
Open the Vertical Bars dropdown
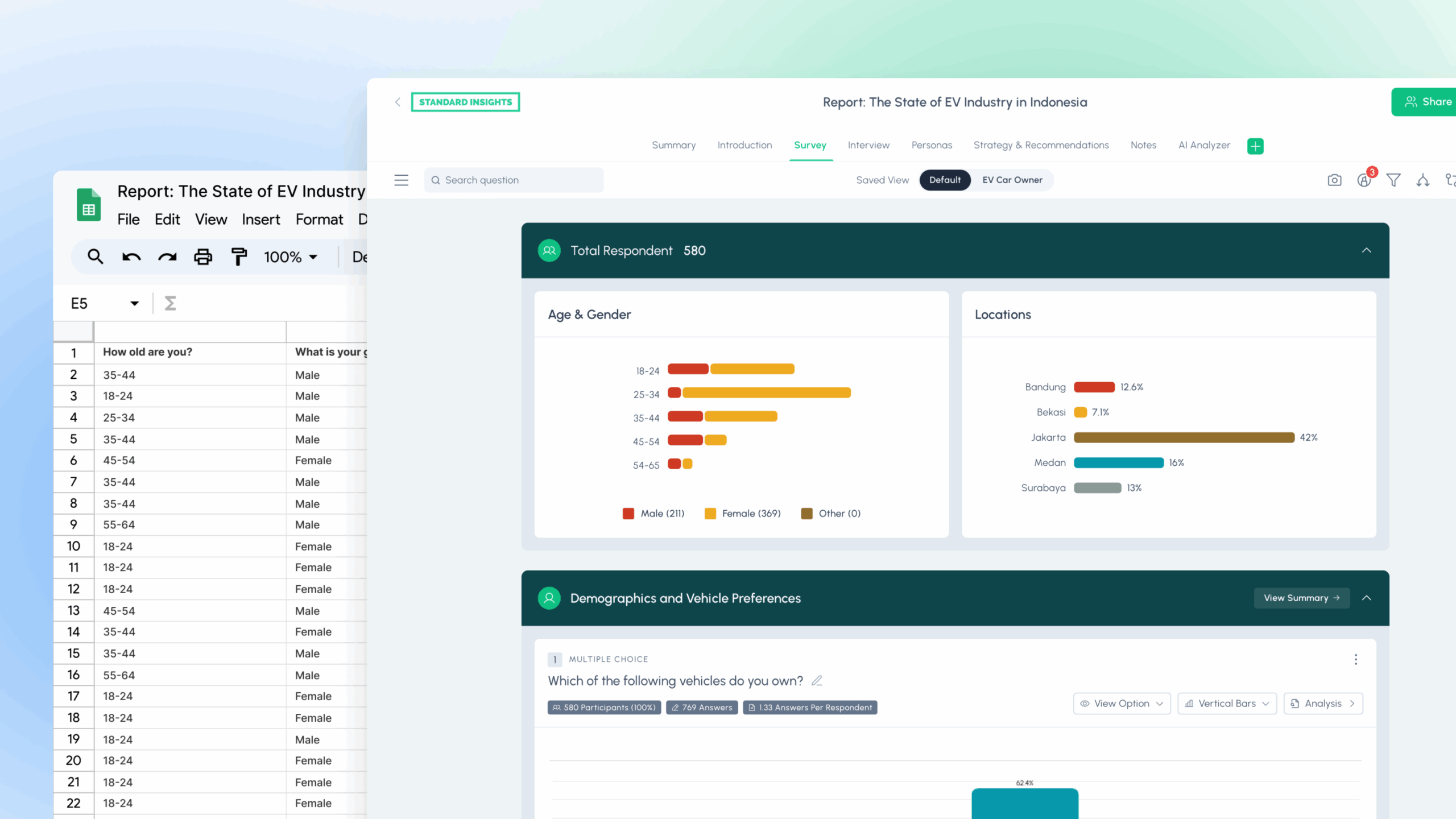[1227, 704]
